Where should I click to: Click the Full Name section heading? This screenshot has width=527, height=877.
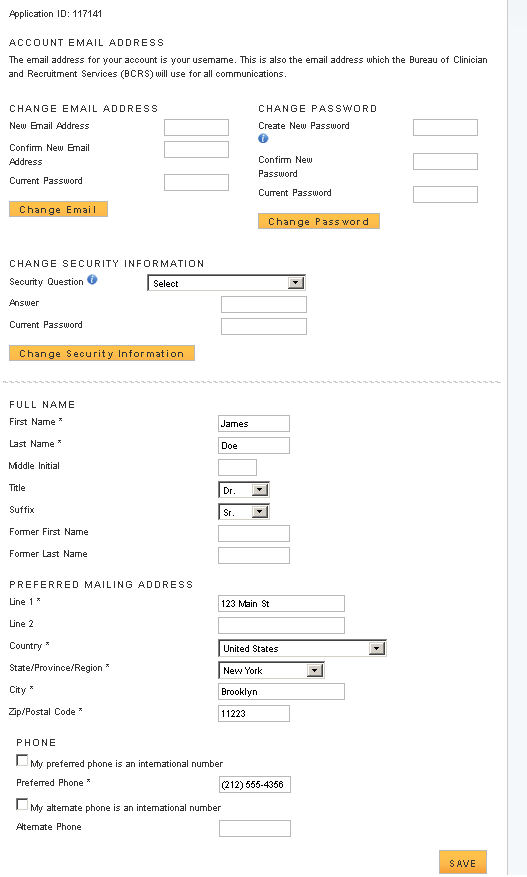42,404
